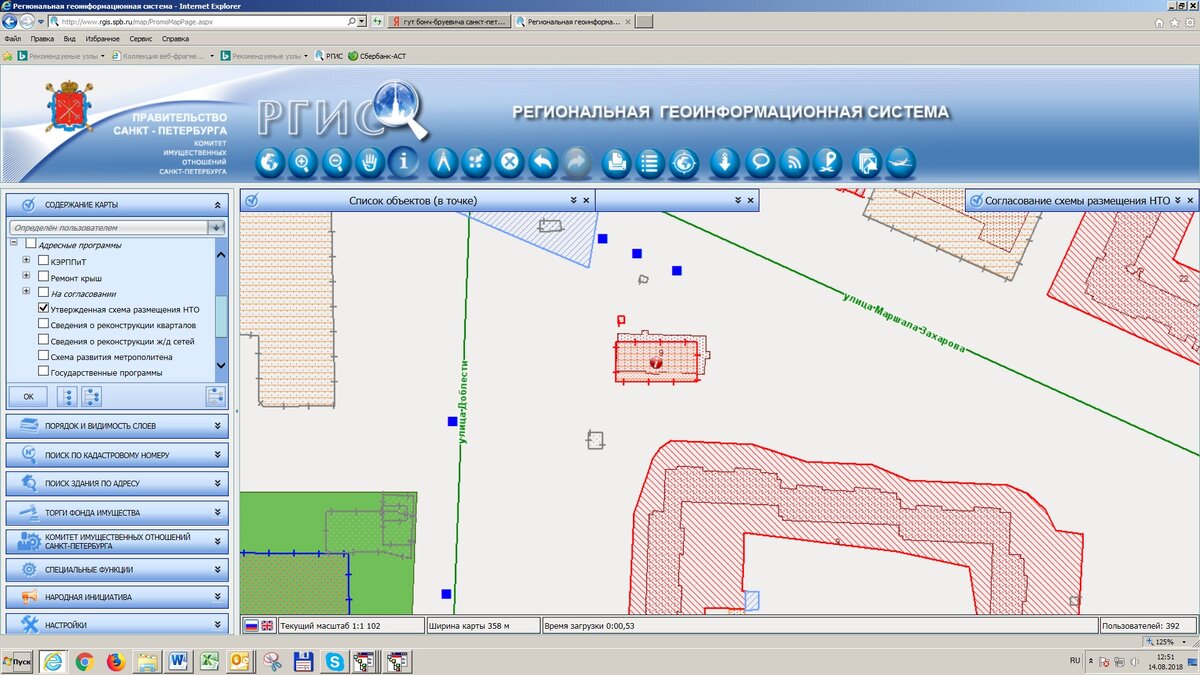The height and width of the screenshot is (675, 1200).
Task: Click the layer tree options icon at right
Action: (x=215, y=396)
